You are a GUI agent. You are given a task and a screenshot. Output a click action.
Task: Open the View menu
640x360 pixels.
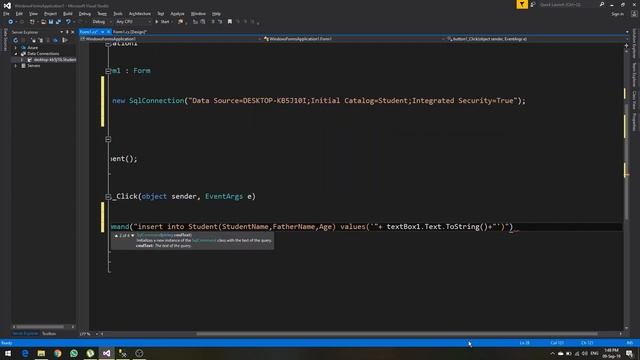[33, 13]
